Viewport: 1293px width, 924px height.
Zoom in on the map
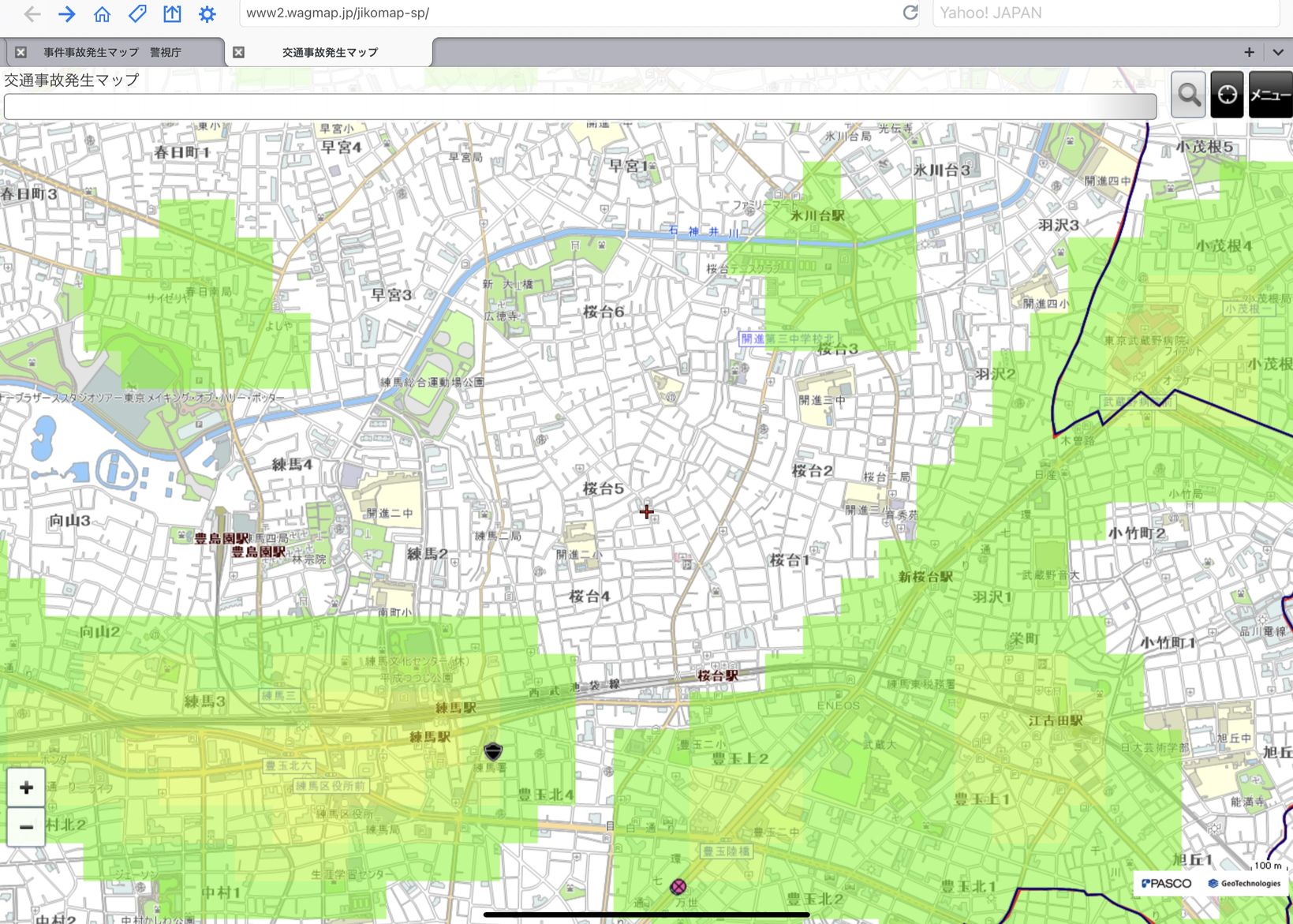coord(26,787)
